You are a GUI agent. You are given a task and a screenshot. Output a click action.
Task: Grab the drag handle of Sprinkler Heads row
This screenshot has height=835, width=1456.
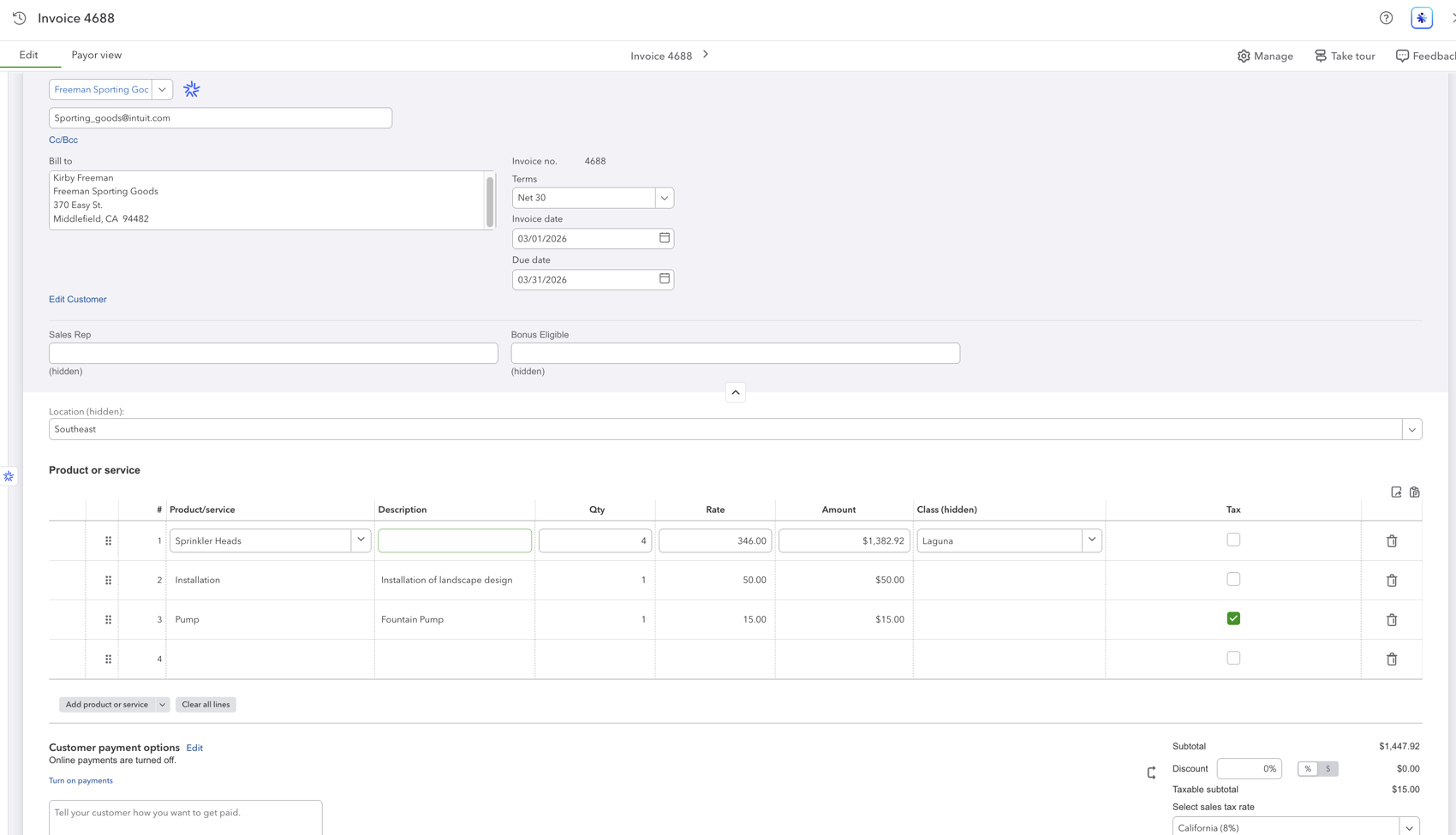click(108, 541)
